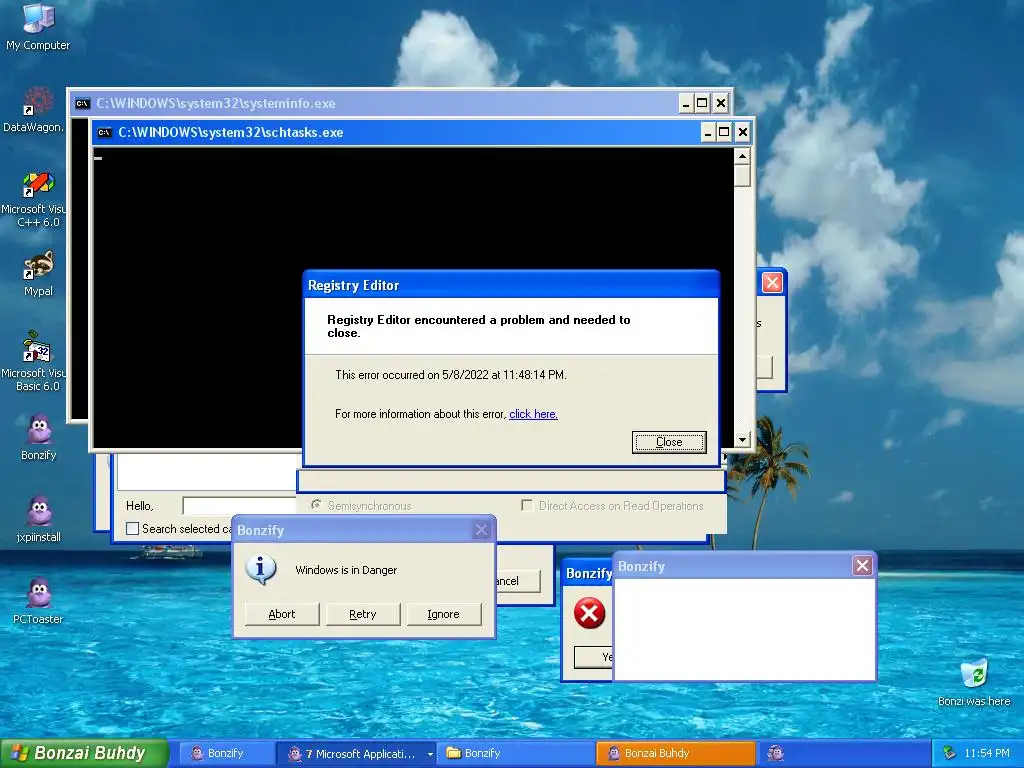Click the scroll down arrow in schtasks.exe console

(x=742, y=440)
